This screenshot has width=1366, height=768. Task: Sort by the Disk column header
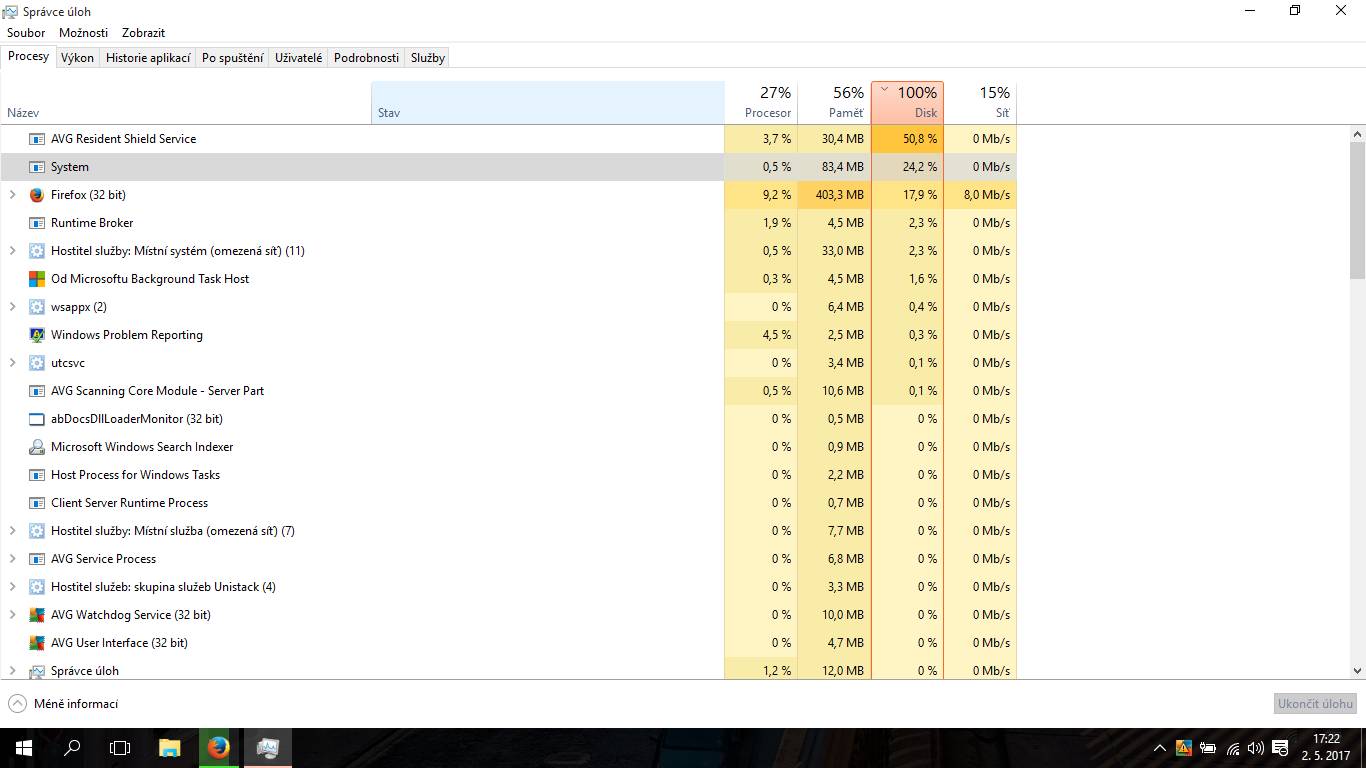pos(907,103)
